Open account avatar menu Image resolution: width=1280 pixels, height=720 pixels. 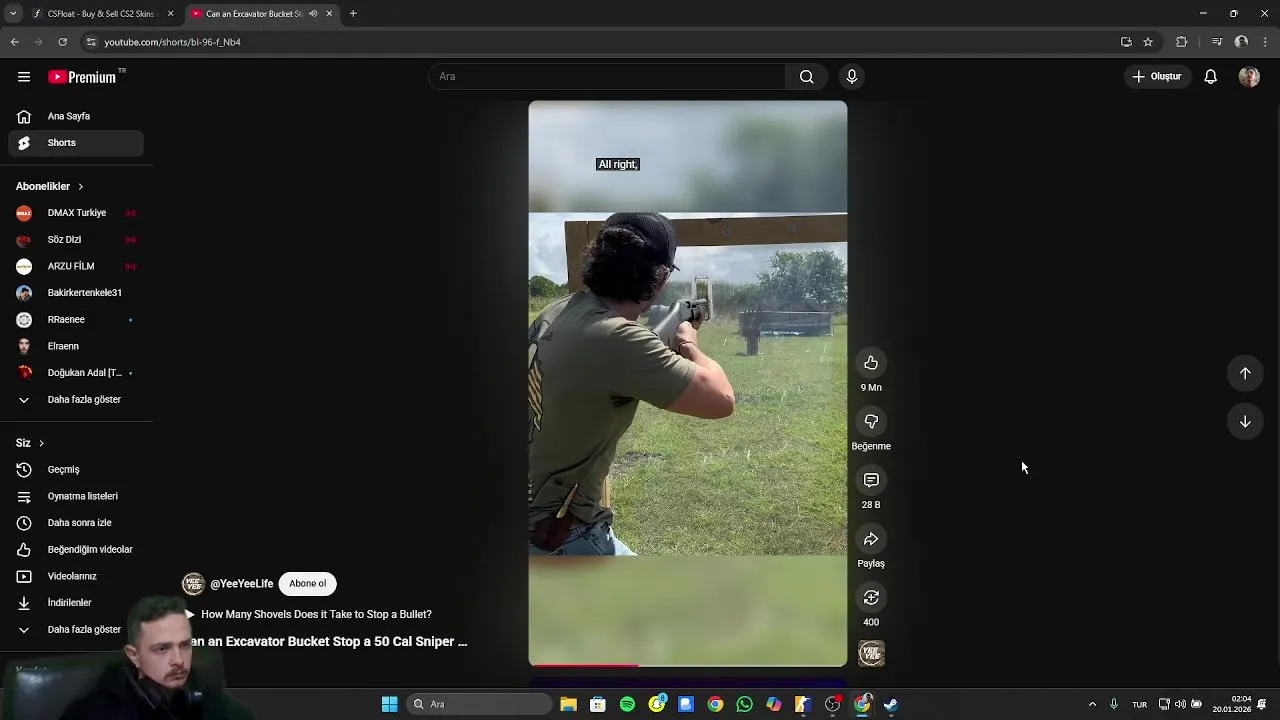pyautogui.click(x=1249, y=77)
